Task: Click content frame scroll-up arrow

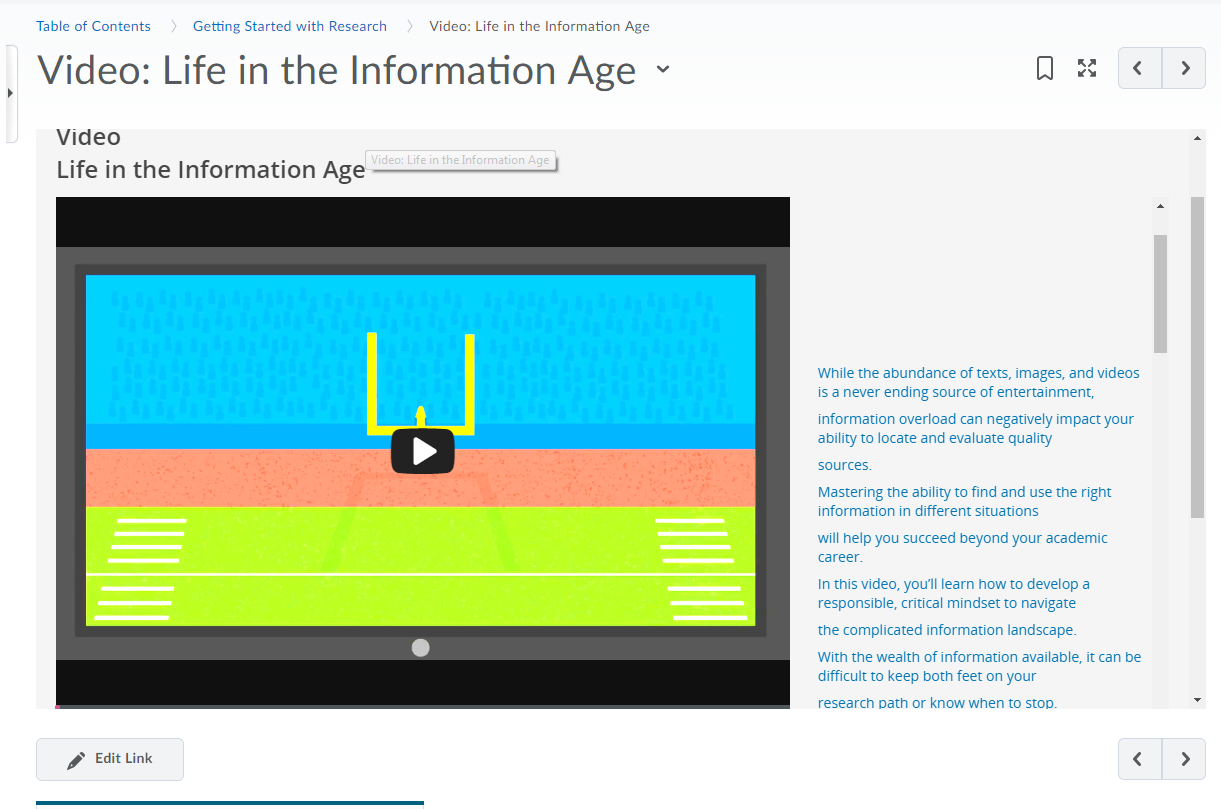Action: point(1197,138)
